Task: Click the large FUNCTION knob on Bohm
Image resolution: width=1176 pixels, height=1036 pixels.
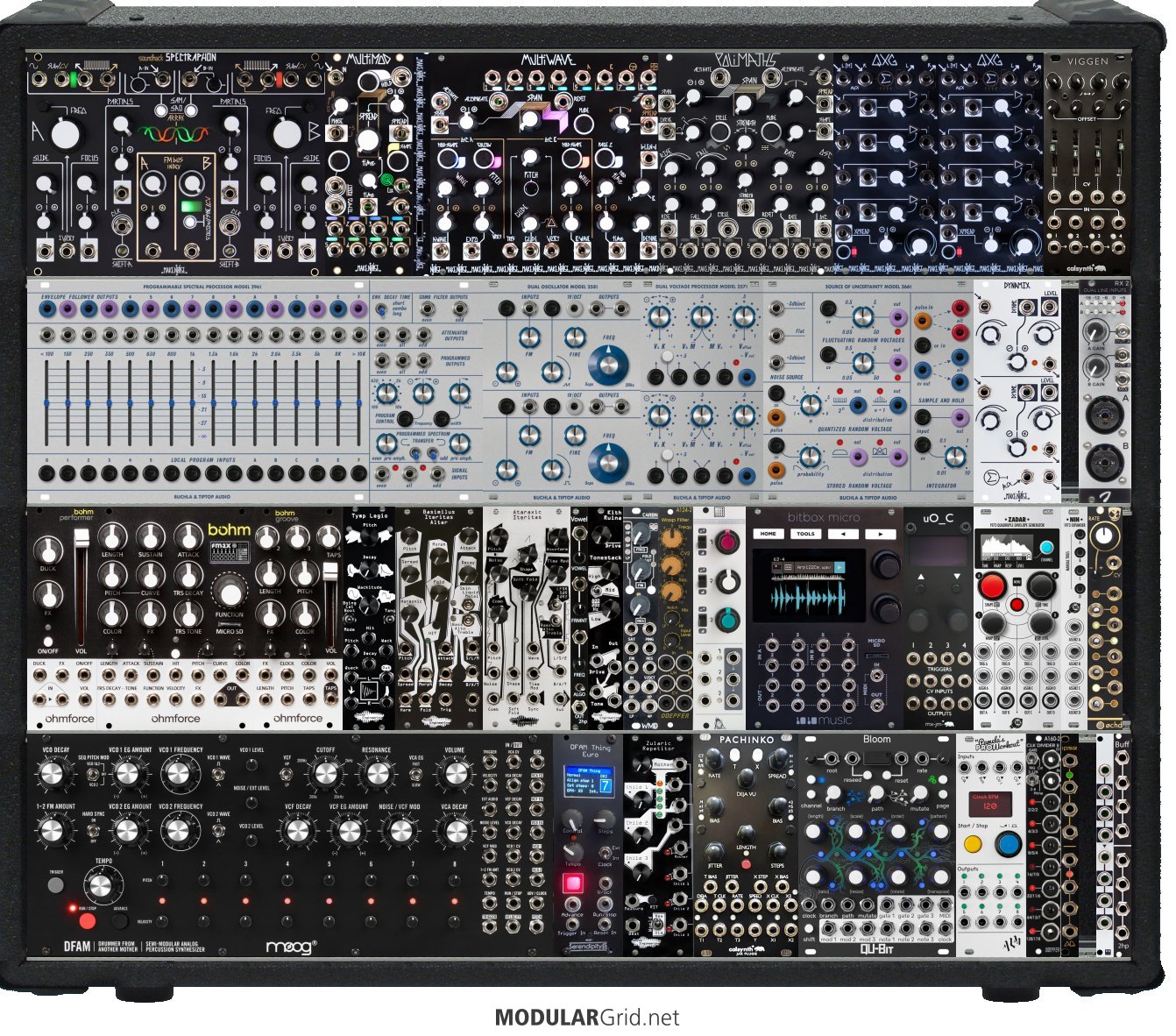Action: tap(230, 593)
